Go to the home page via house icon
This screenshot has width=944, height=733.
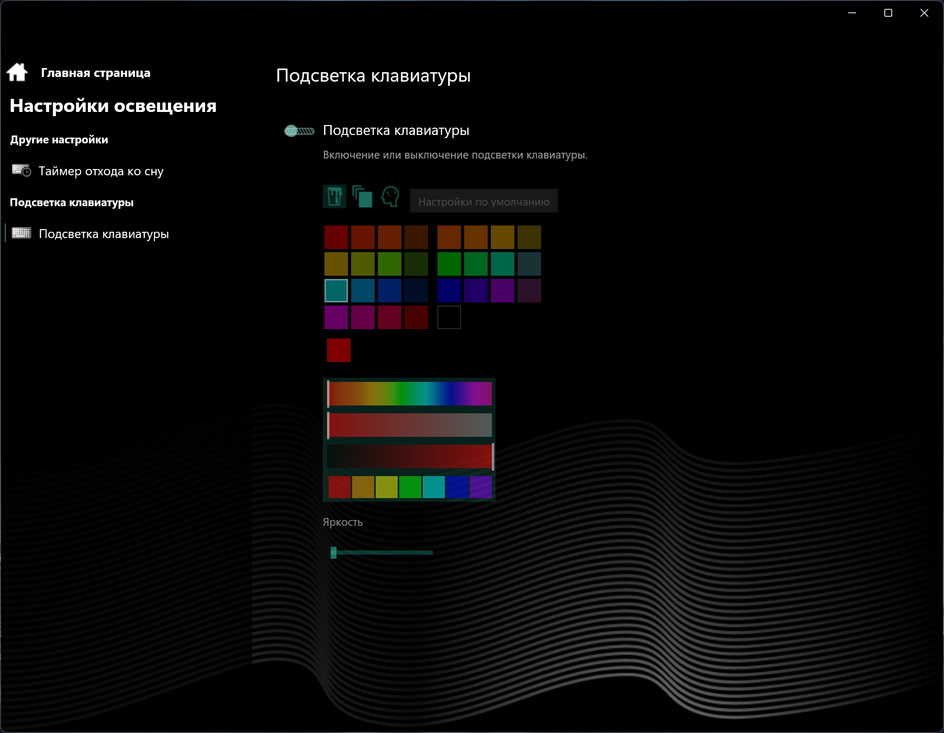(17, 72)
